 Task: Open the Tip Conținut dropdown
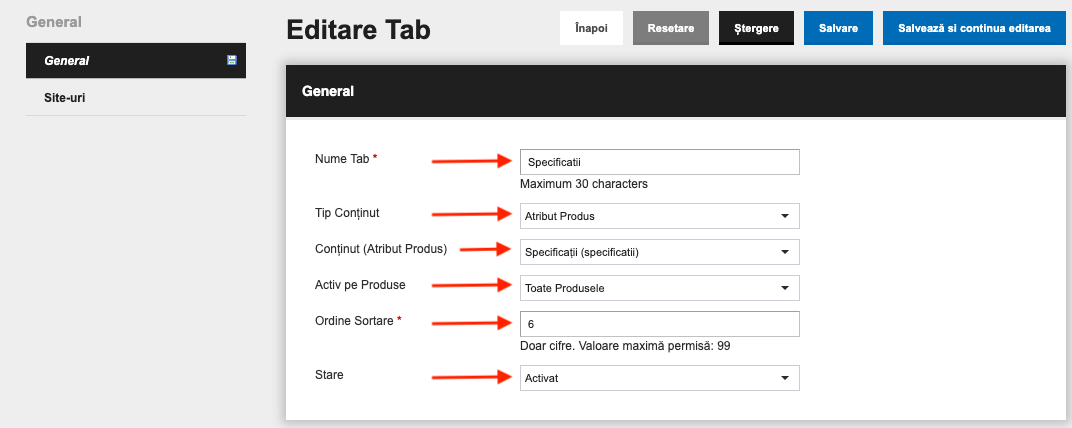(660, 216)
